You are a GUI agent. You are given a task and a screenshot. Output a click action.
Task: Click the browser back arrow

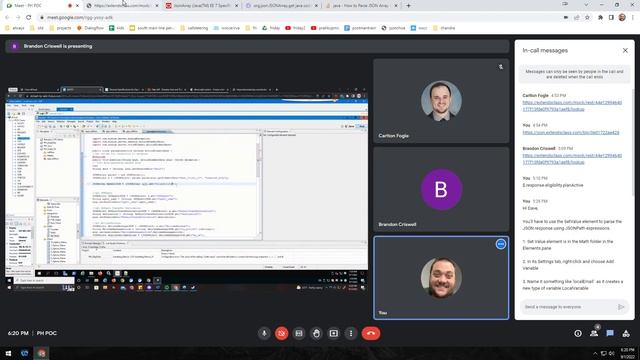[x=7, y=18]
